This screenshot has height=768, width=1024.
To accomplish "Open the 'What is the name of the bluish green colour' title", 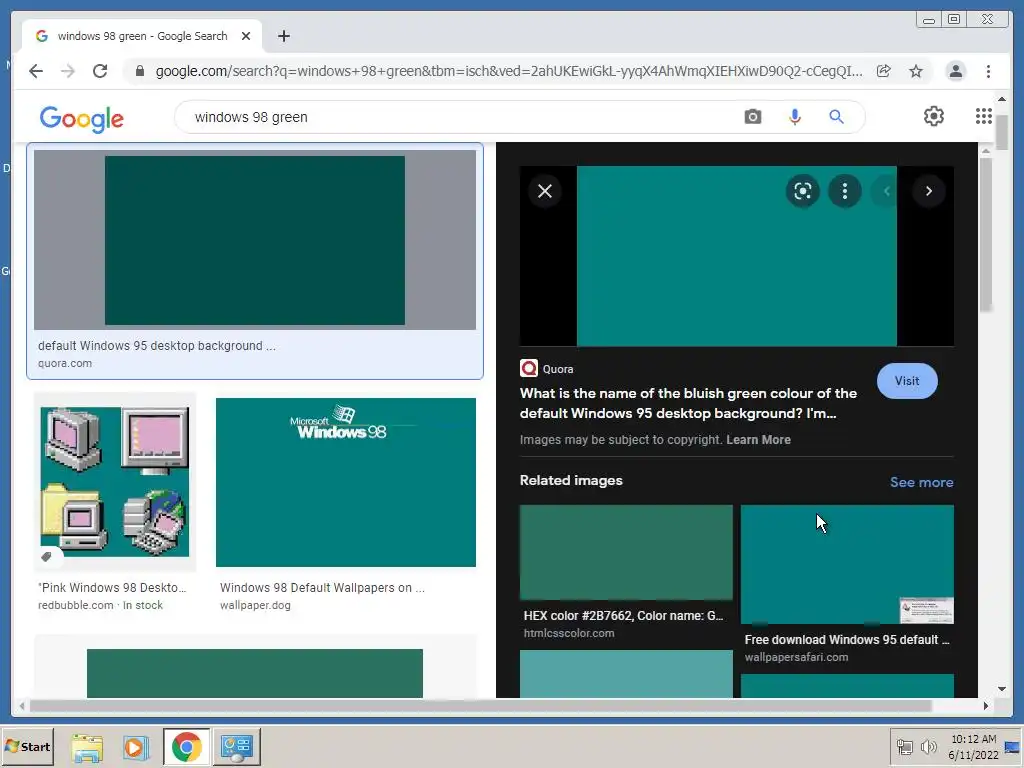I will pyautogui.click(x=688, y=403).
